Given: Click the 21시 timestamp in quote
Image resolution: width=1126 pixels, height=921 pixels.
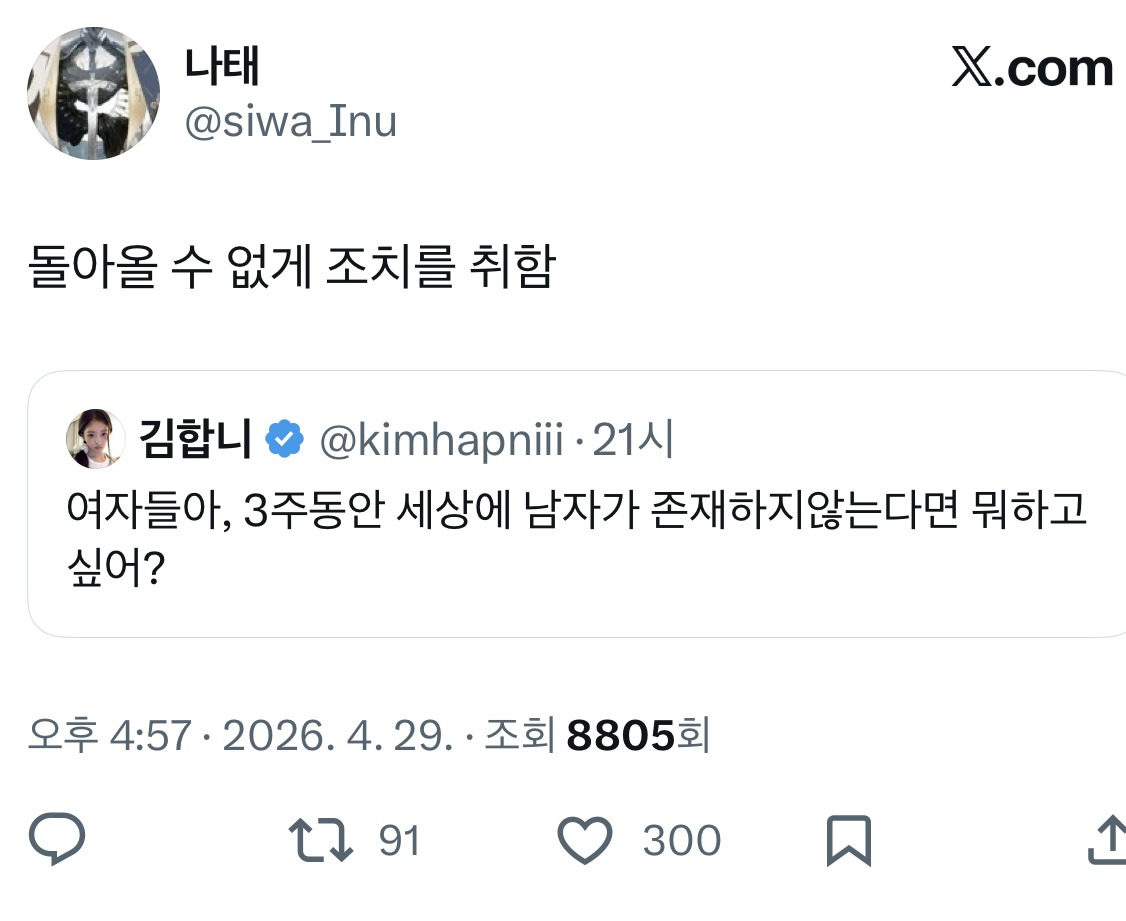Looking at the screenshot, I should click(x=633, y=439).
